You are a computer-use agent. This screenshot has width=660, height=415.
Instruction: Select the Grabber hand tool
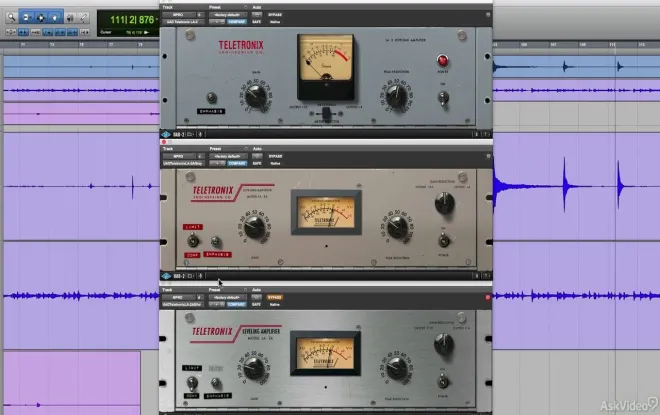pyautogui.click(x=55, y=17)
